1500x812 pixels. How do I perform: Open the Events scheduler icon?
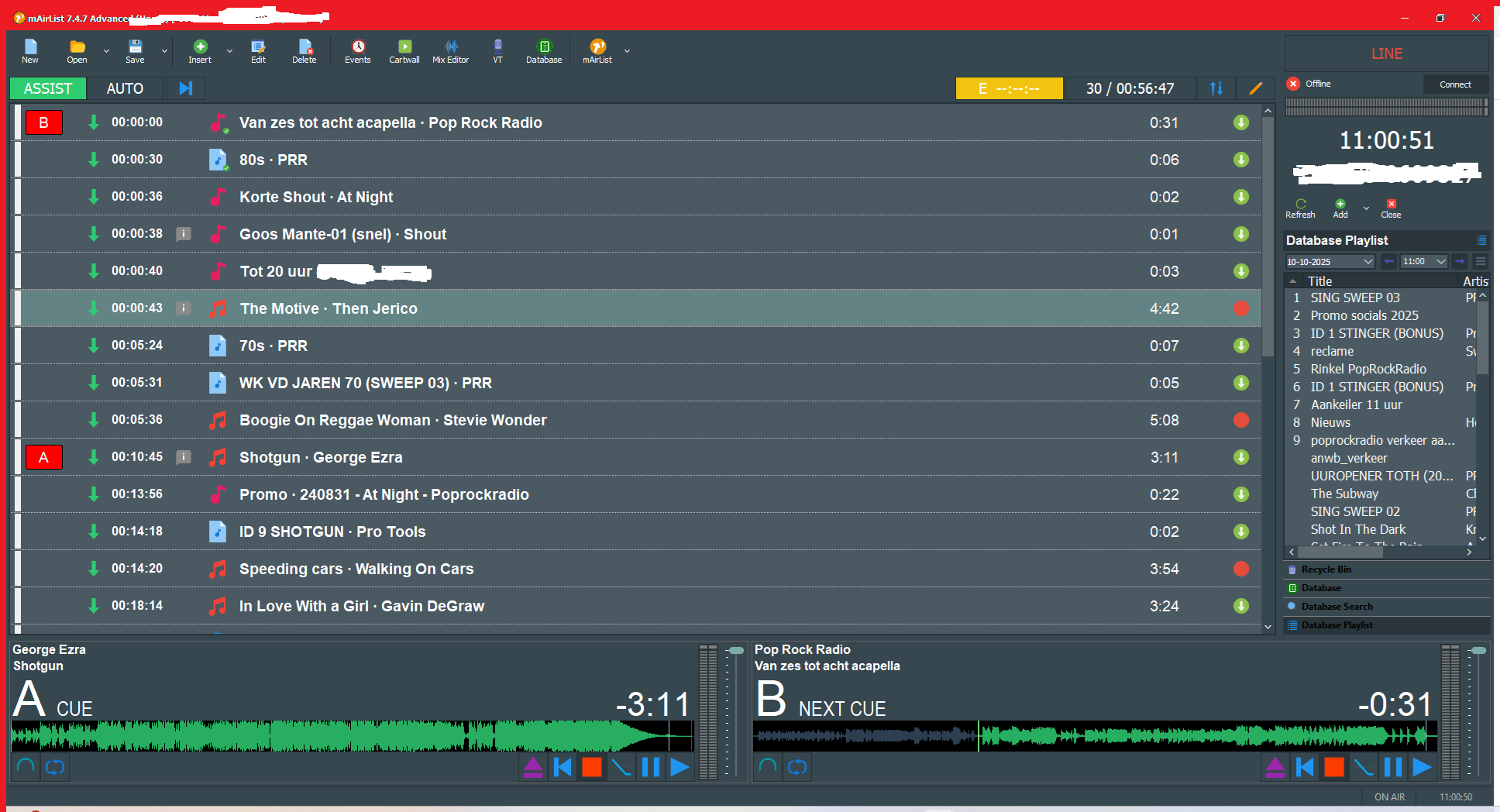click(357, 51)
